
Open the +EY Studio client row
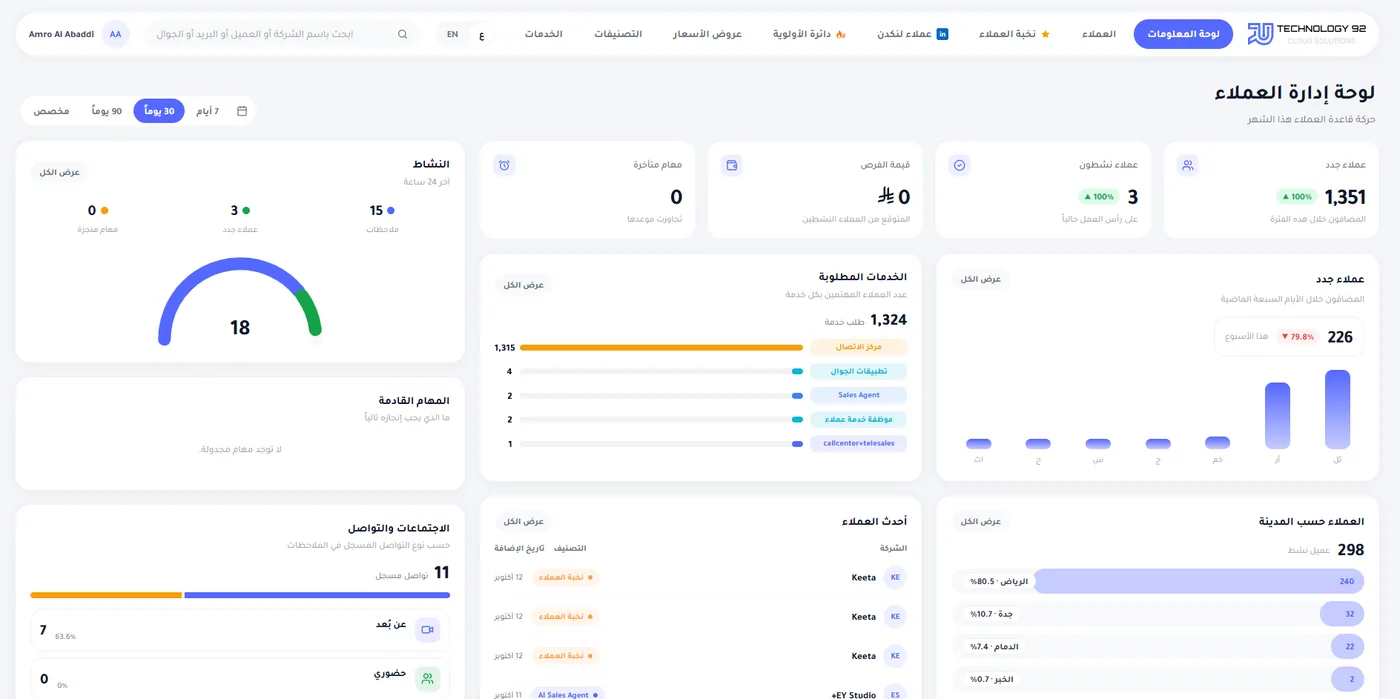[700, 694]
